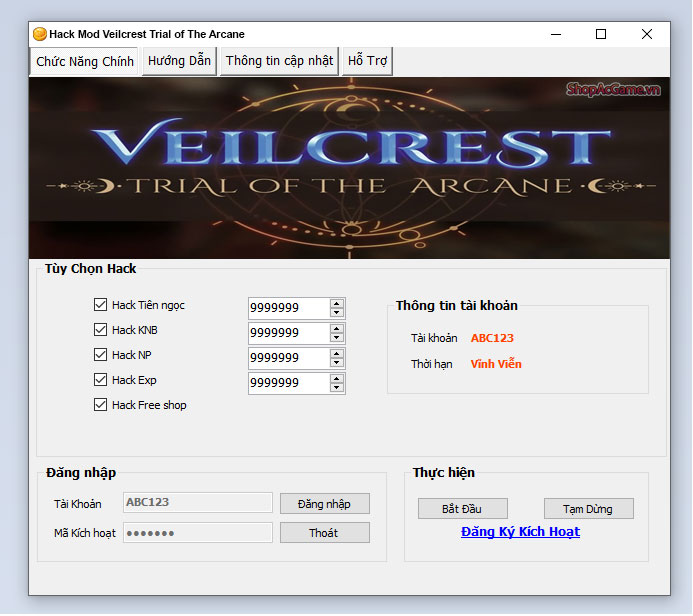The height and width of the screenshot is (616, 693).
Task: Minimize the Hack Mod window
Action: [556, 34]
